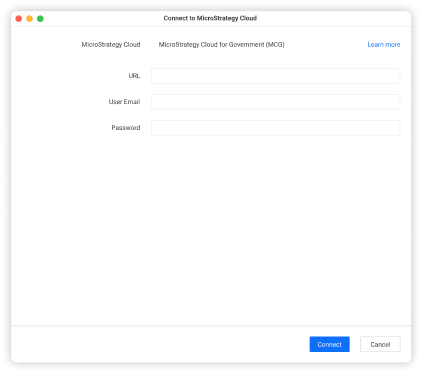Cancel the cloud connection dialog
The image size is (423, 374).
[380, 344]
